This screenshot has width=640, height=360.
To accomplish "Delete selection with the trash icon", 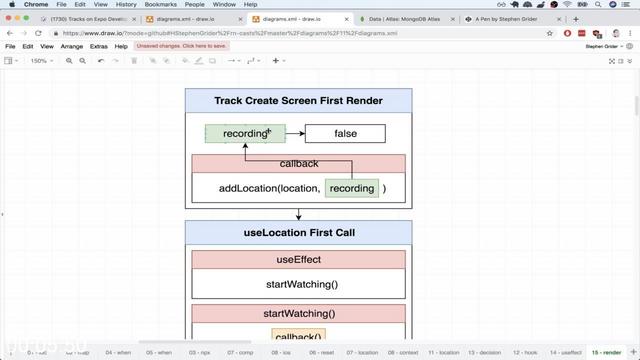I will tap(134, 61).
